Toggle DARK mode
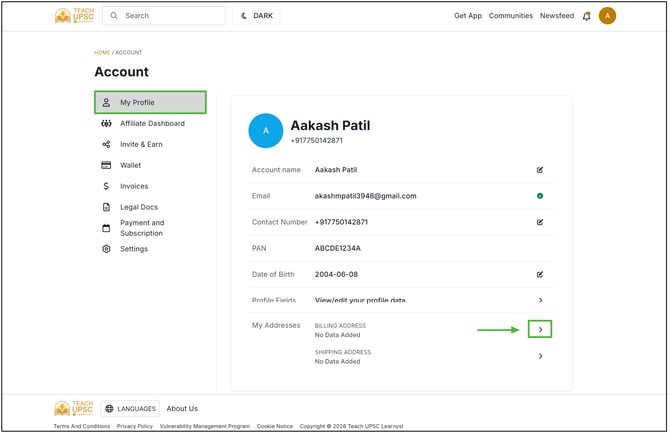Viewport: 670px width, 434px height. (x=258, y=16)
